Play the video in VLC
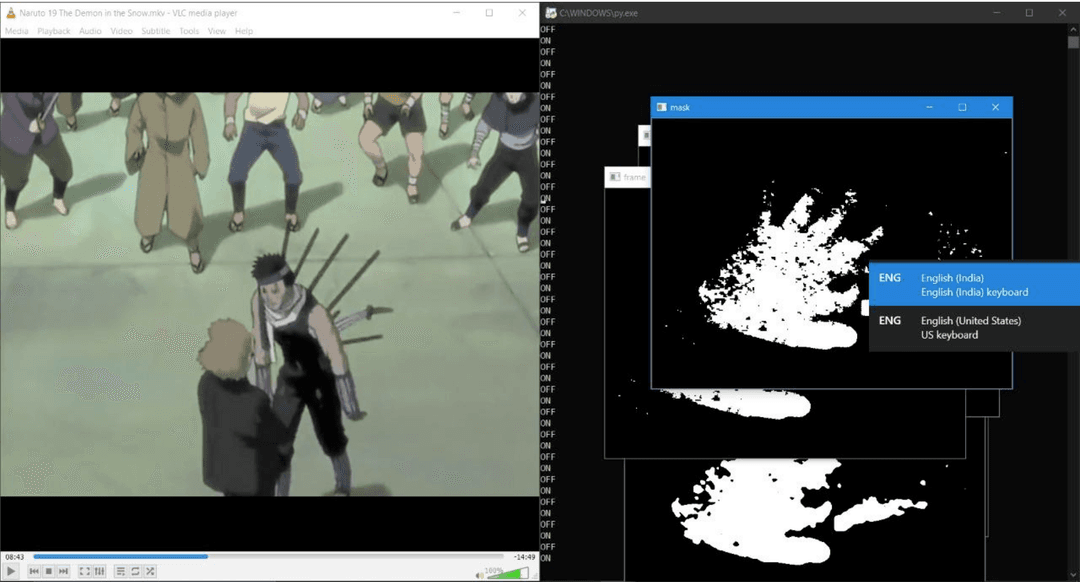Viewport: 1080px width, 582px height. coord(11,571)
